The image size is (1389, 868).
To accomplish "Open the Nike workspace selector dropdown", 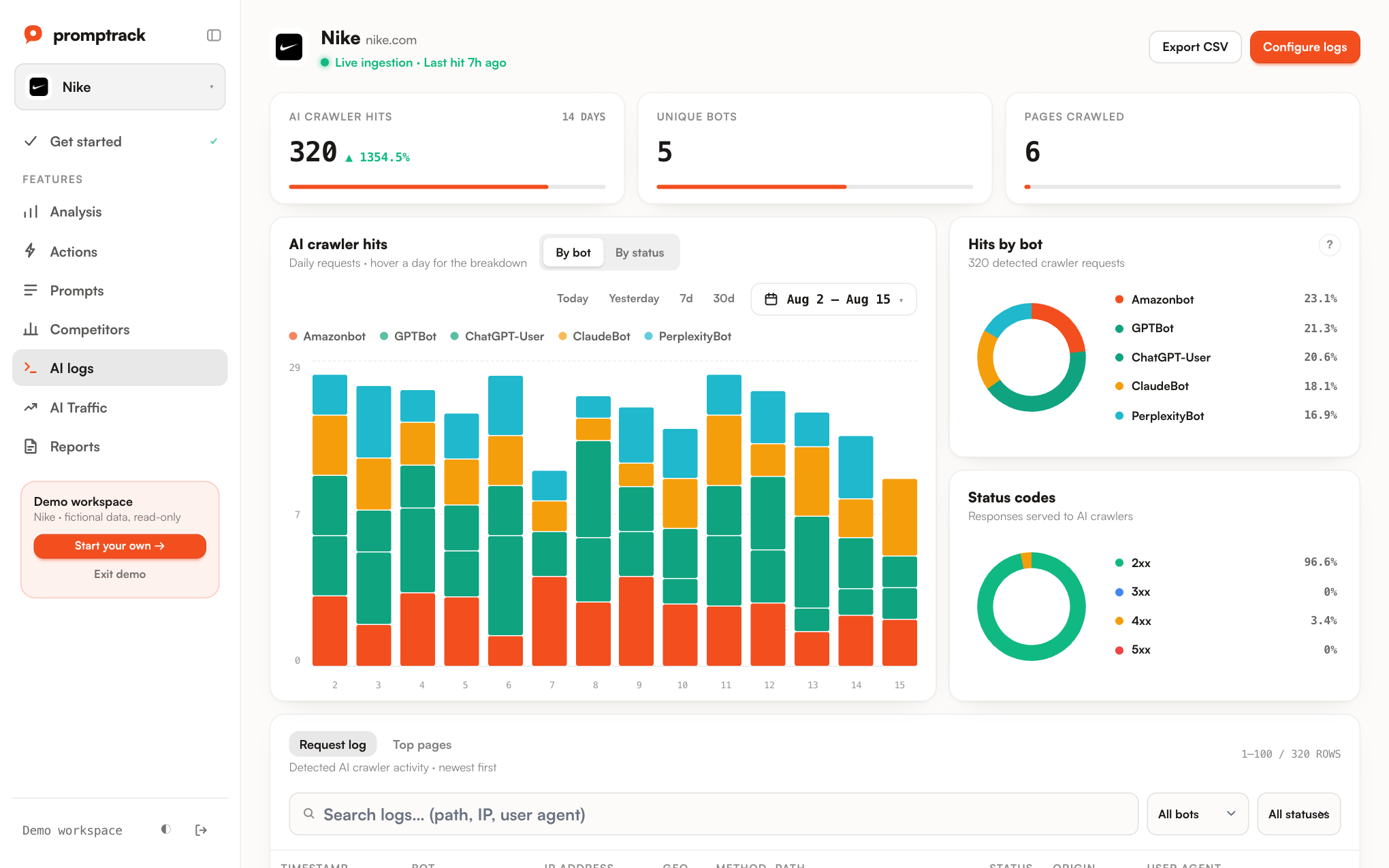I will (x=120, y=87).
